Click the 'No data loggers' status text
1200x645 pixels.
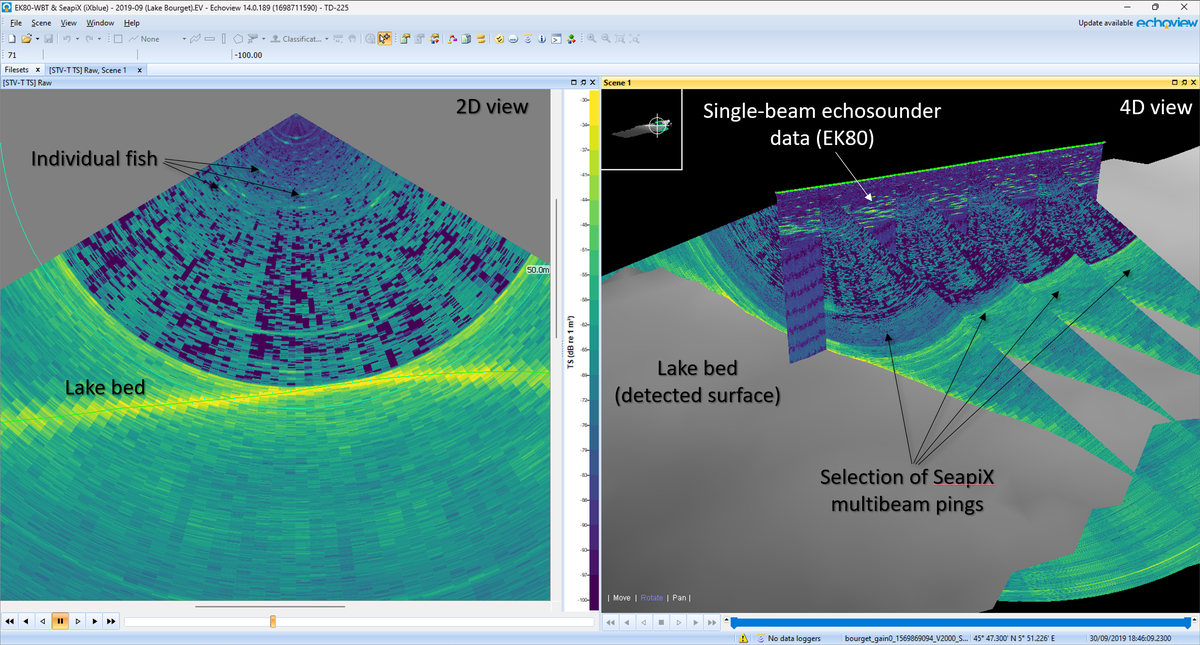click(794, 637)
